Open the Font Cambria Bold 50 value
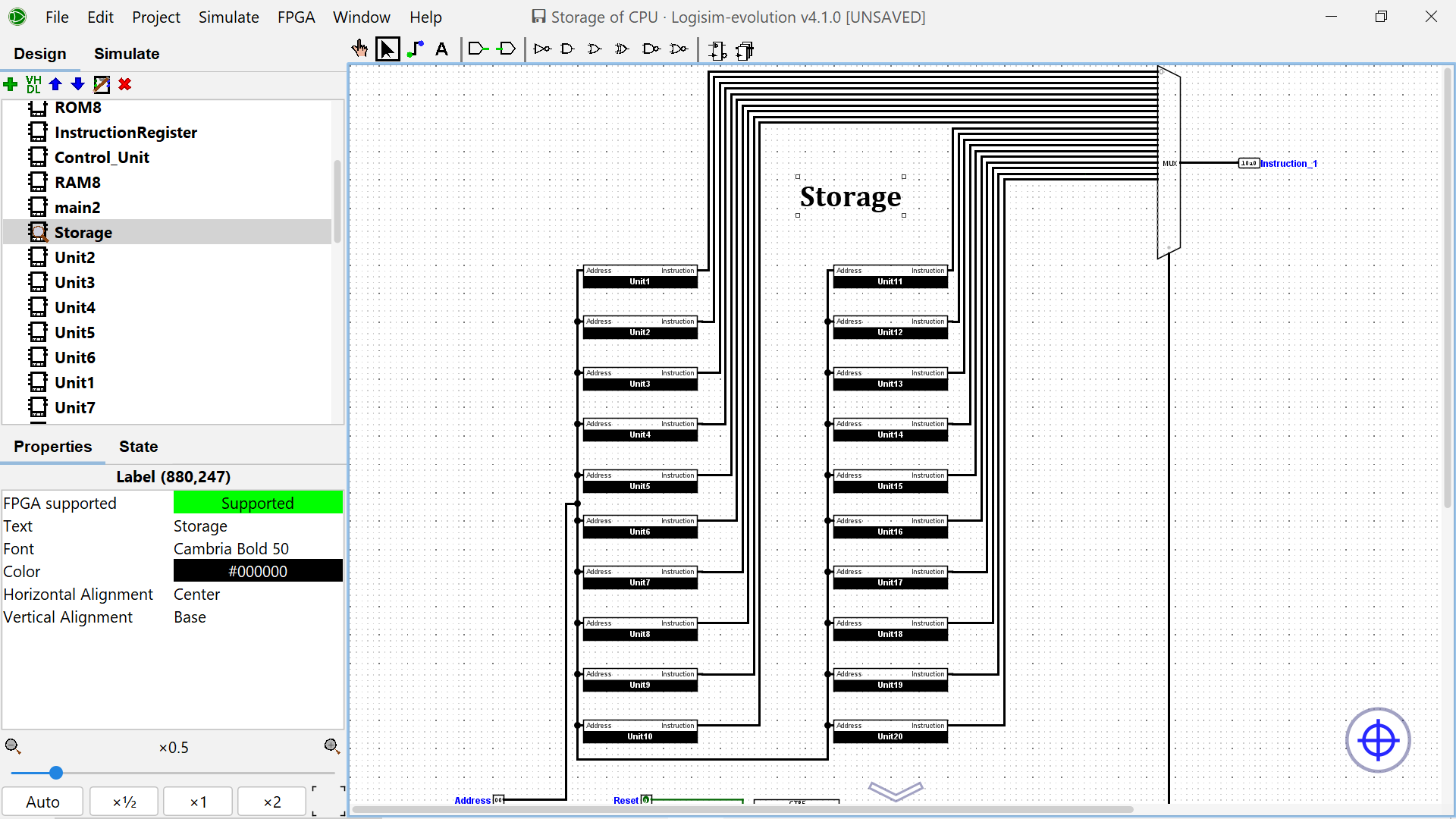Image resolution: width=1456 pixels, height=819 pixels. (258, 549)
